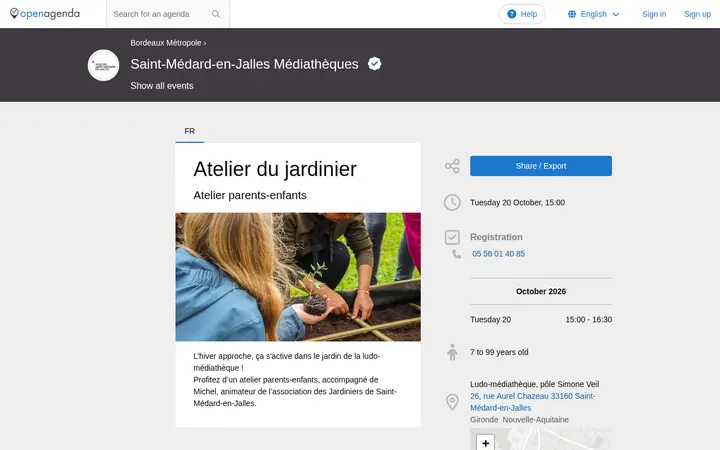Click the 'Atelier du jardinier' title
This screenshot has height=450, width=720.
[x=275, y=169]
